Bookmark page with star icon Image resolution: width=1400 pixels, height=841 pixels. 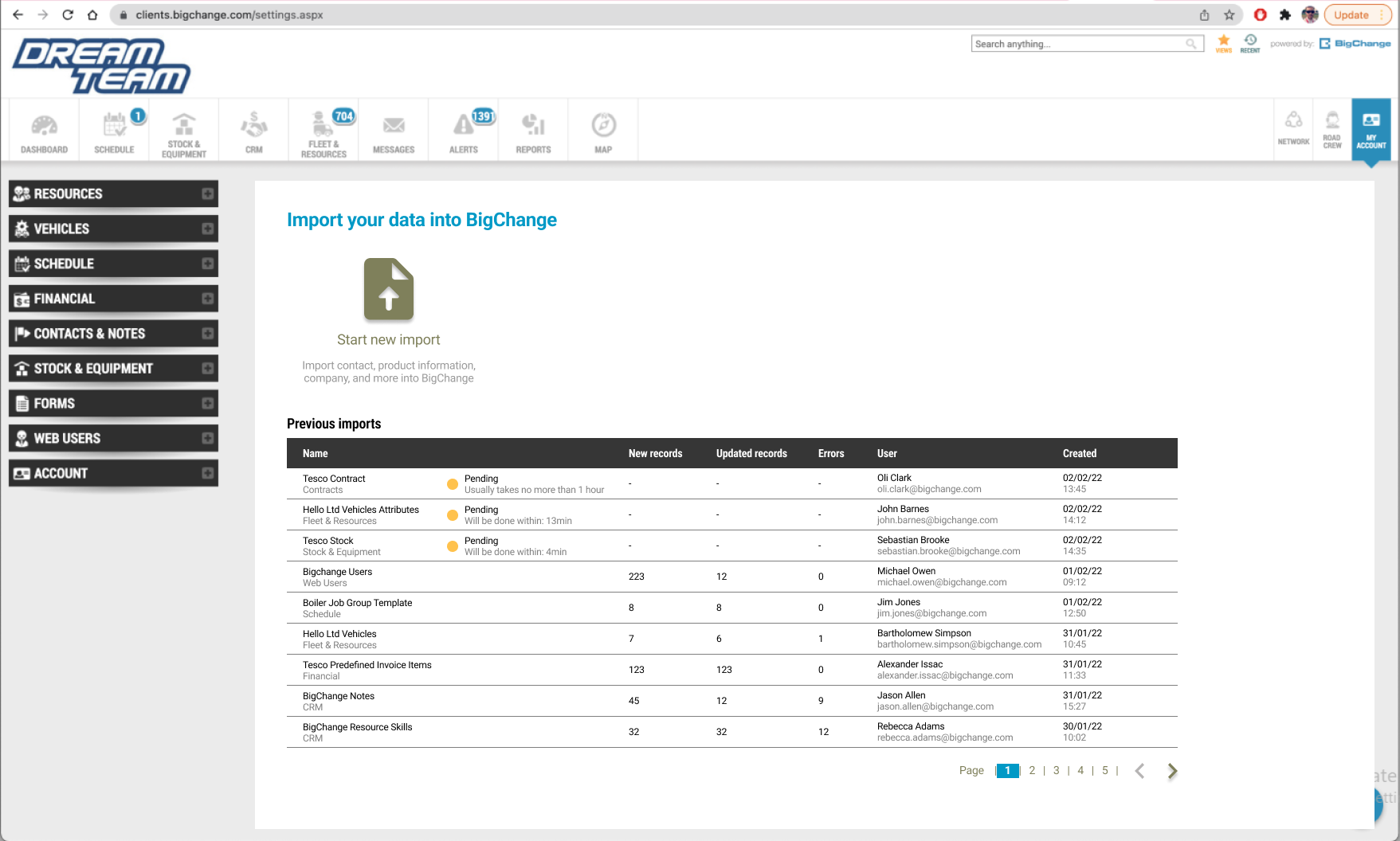click(x=1229, y=14)
